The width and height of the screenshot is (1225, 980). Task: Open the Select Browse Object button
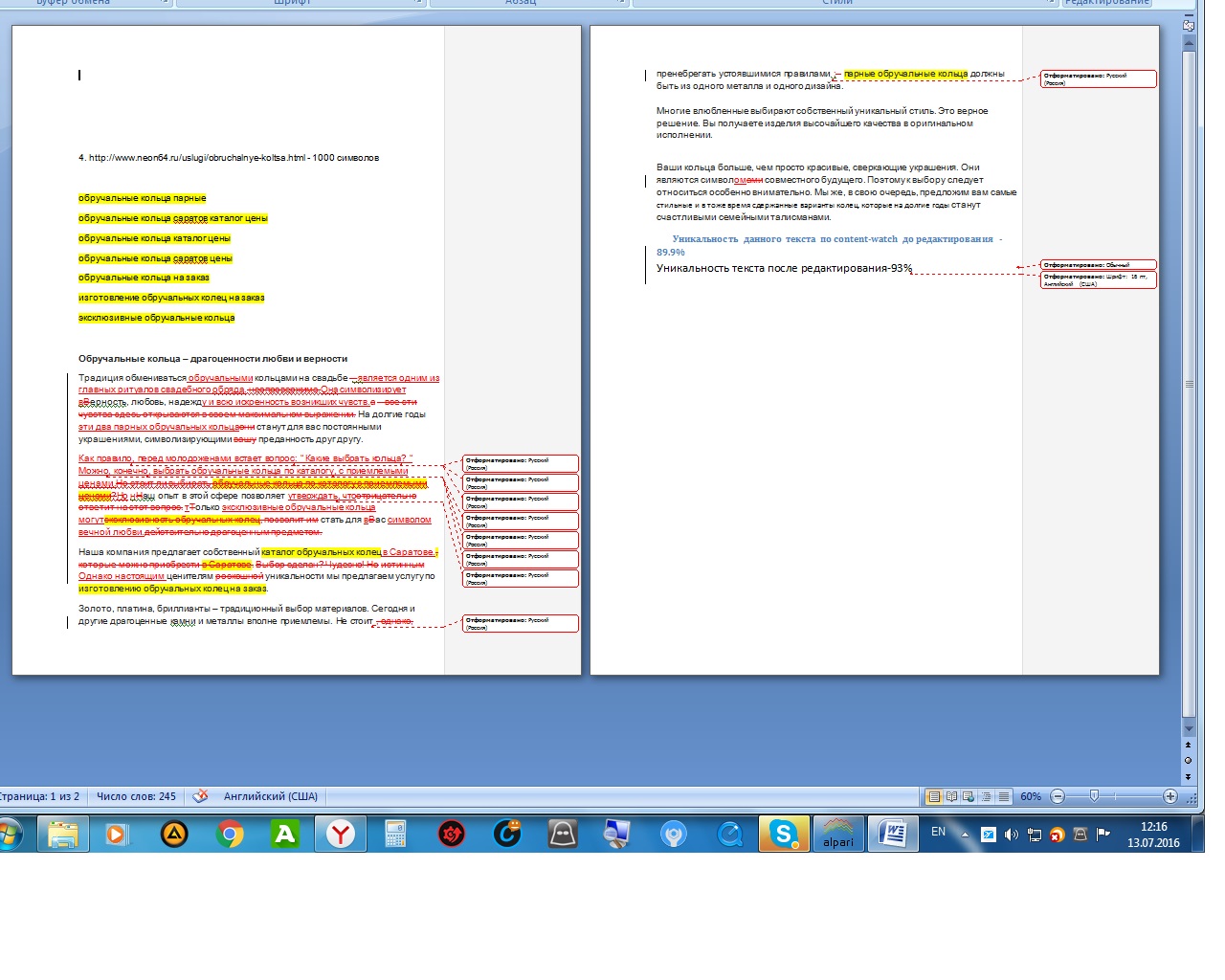pyautogui.click(x=1189, y=761)
